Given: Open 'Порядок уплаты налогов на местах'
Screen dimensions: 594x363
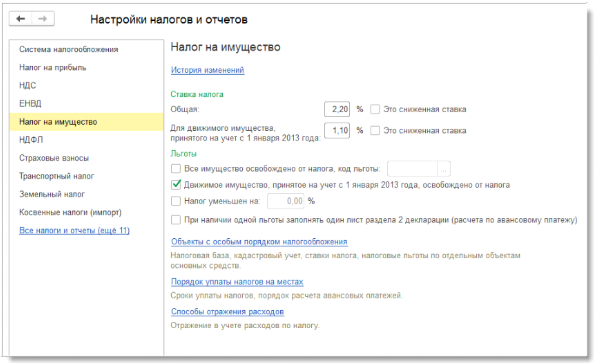Looking at the screenshot, I should pos(237,282).
